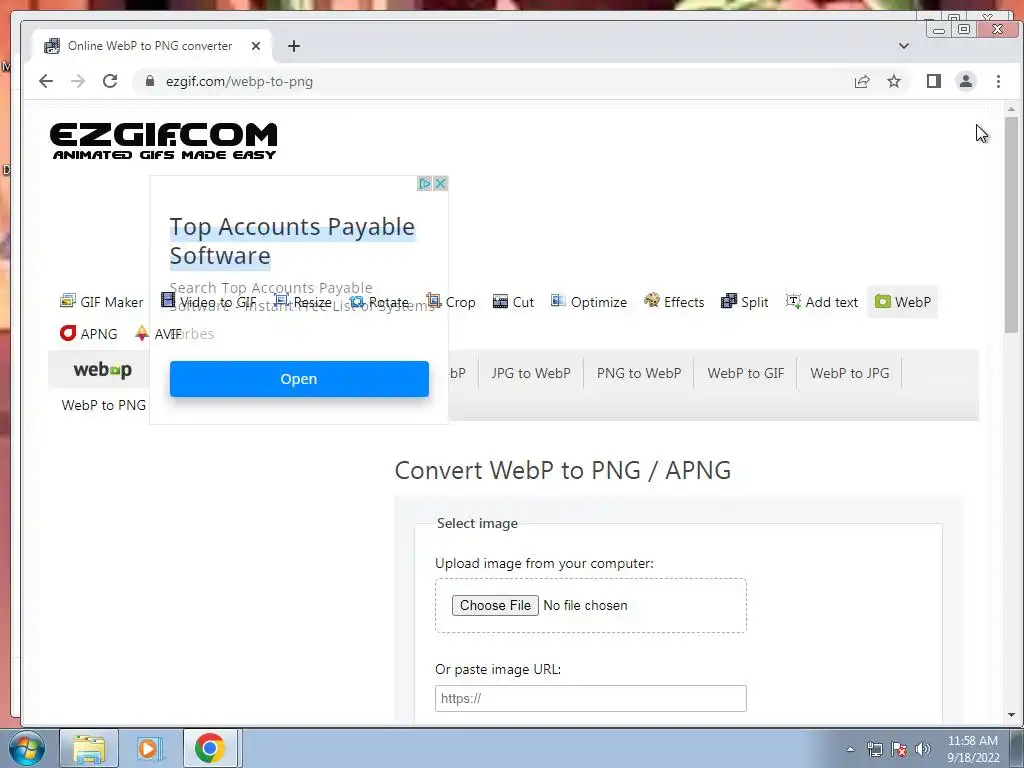
Task: Open the Cut tool
Action: 513,302
